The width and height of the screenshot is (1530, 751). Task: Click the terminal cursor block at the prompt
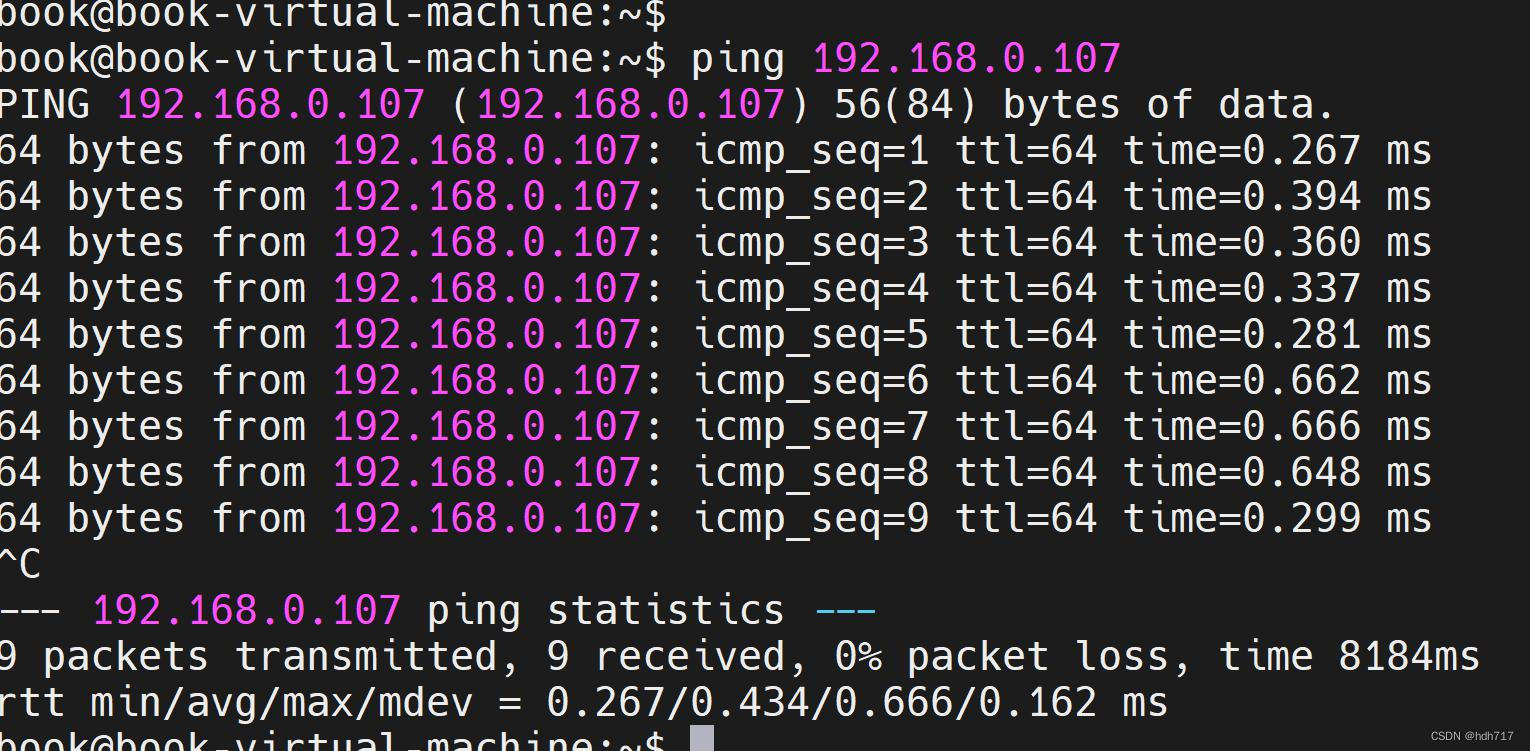coord(702,738)
